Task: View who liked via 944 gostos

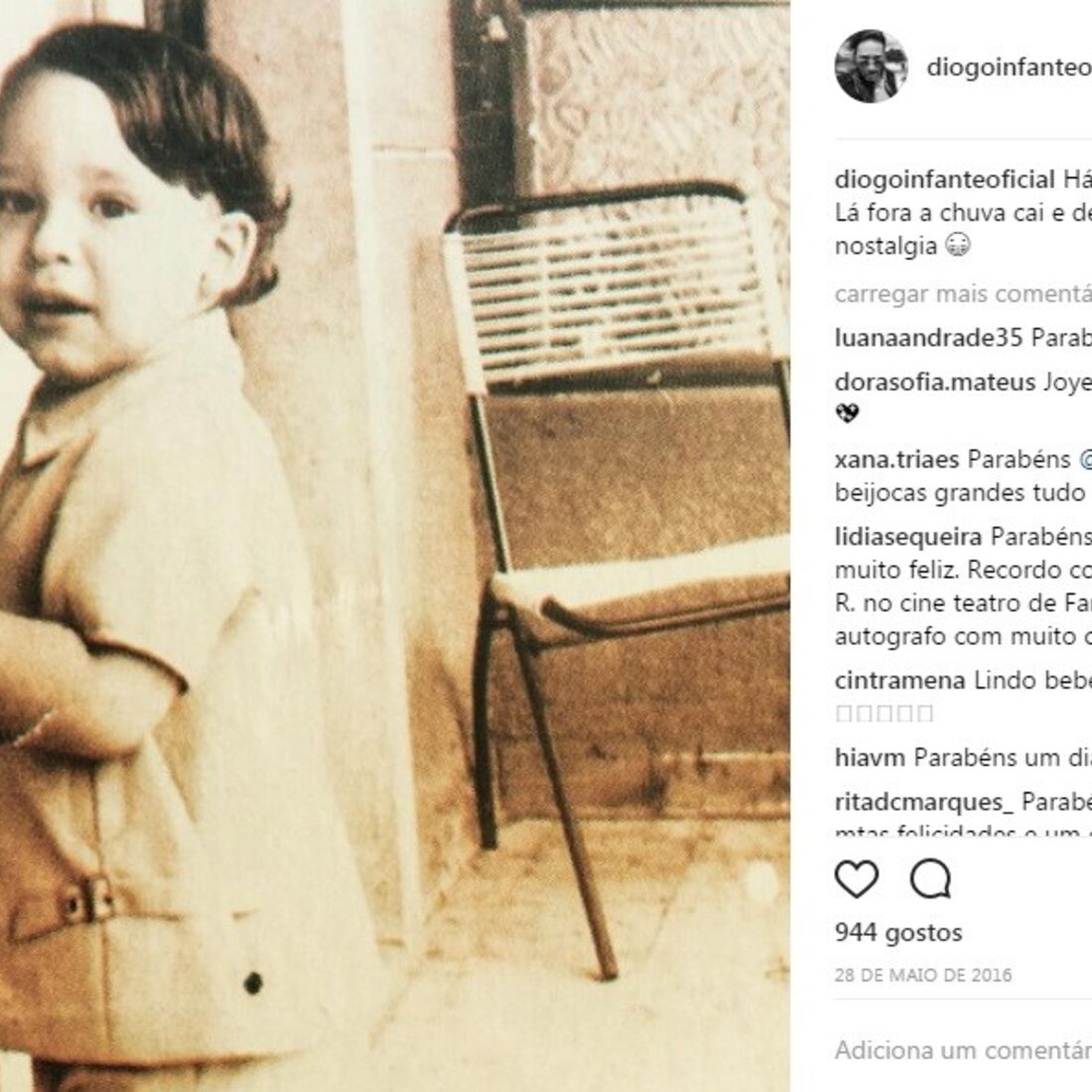Action: (898, 932)
